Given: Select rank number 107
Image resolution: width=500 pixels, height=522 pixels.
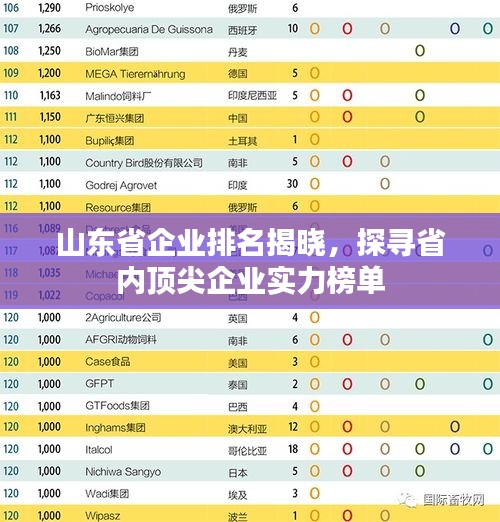Looking at the screenshot, I should coord(11,29).
